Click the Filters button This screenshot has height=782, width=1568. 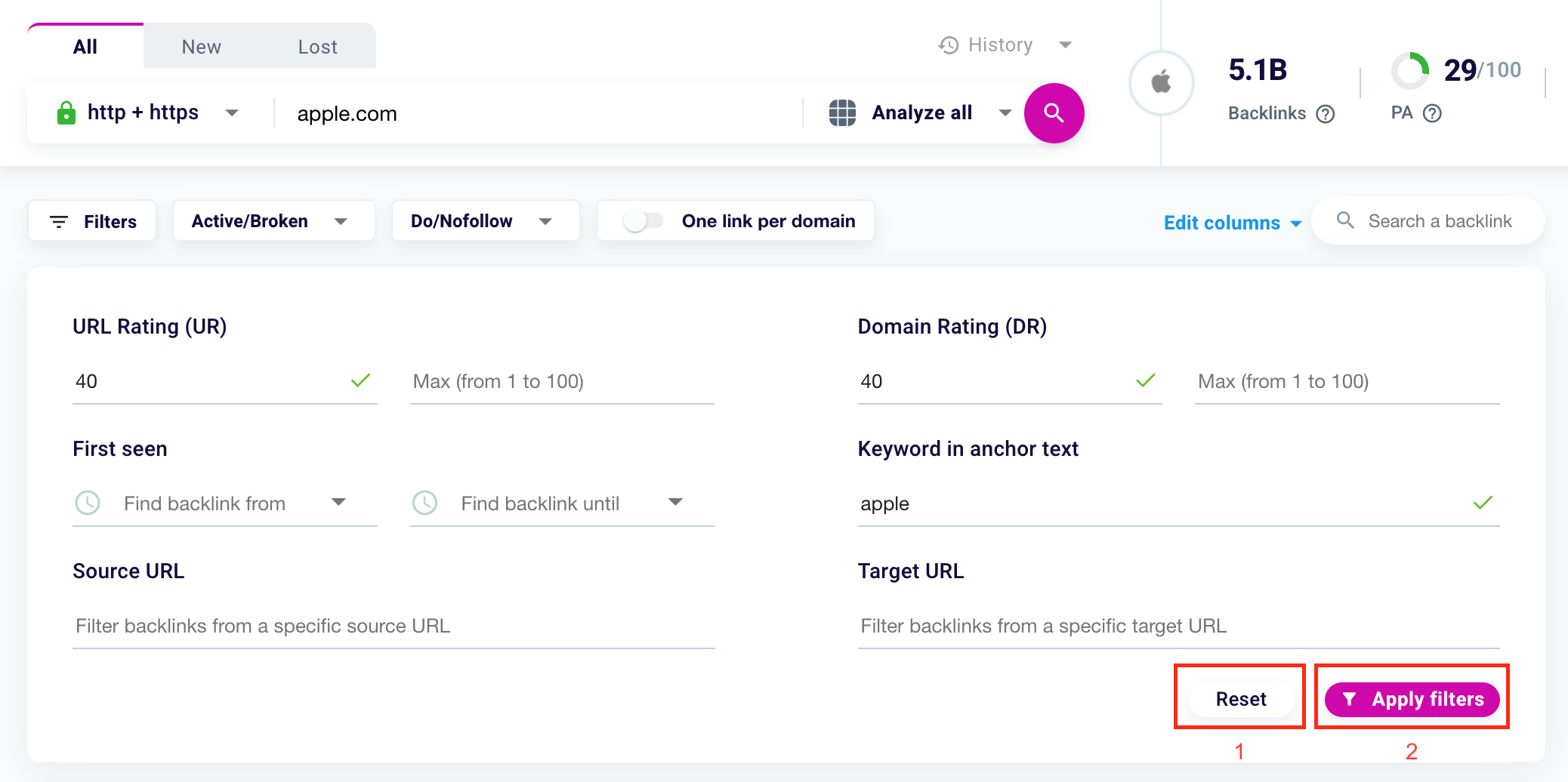pyautogui.click(x=93, y=221)
